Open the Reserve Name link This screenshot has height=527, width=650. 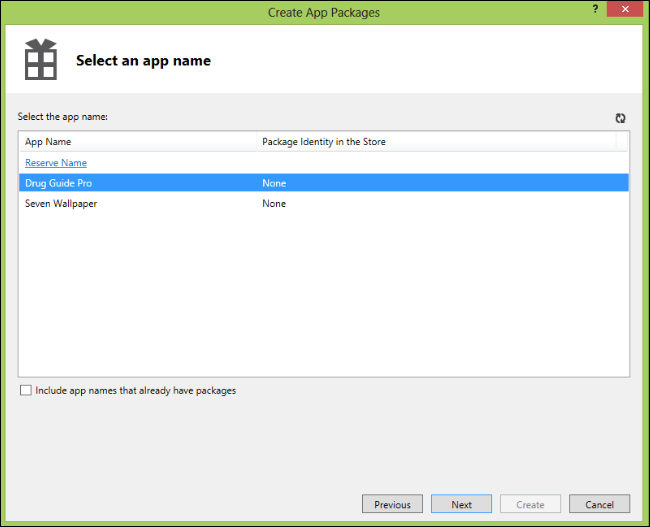56,163
